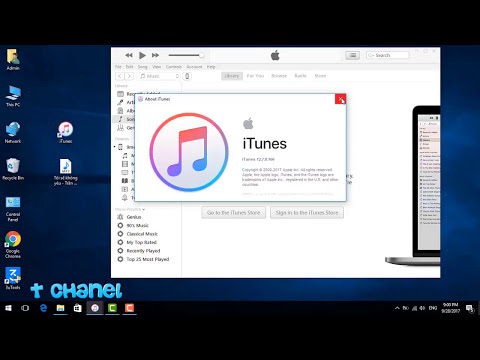
Task: Show hidden system tray icons
Action: 397,308
